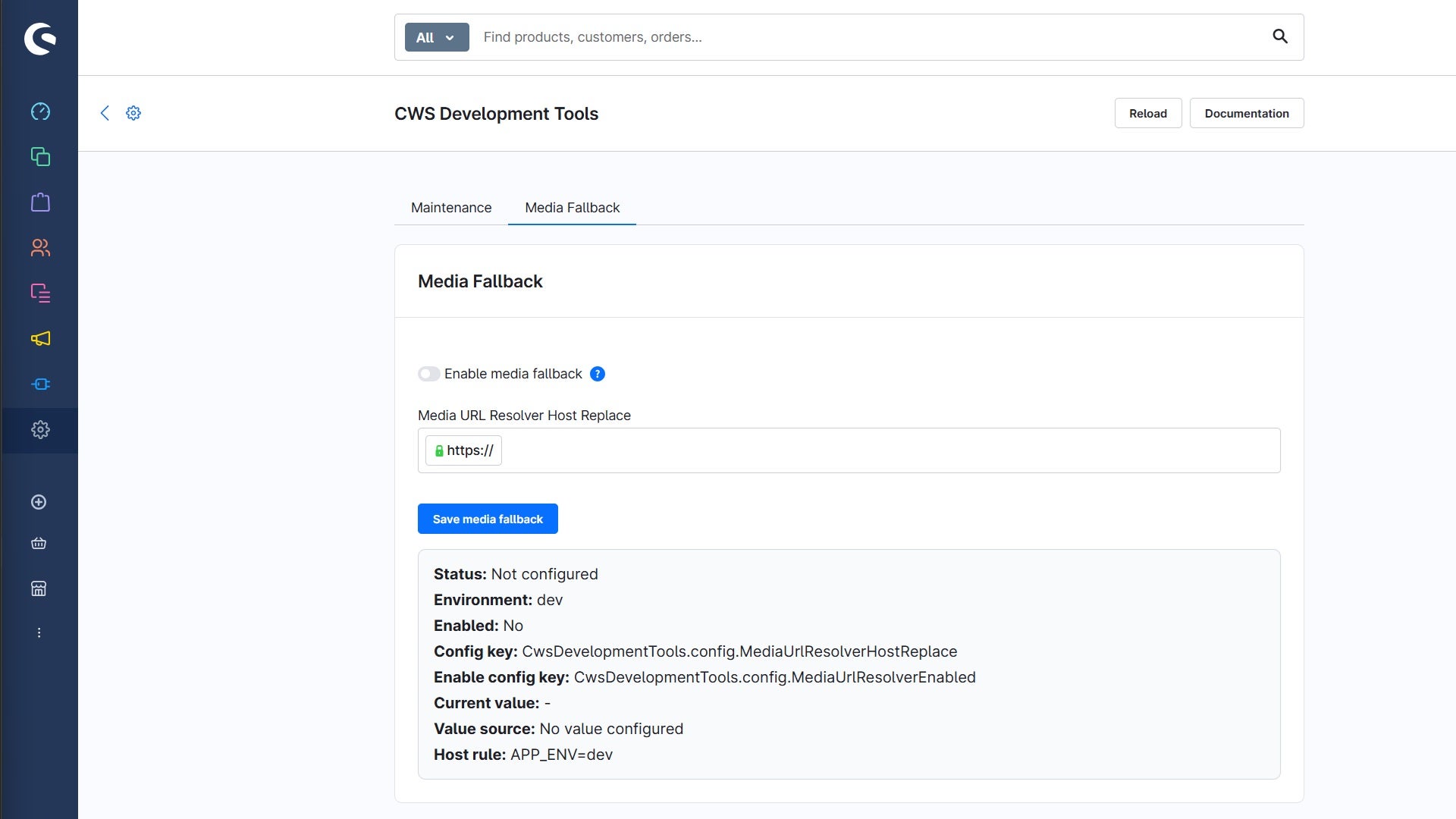Open the Settings gear in sidebar

(40, 430)
